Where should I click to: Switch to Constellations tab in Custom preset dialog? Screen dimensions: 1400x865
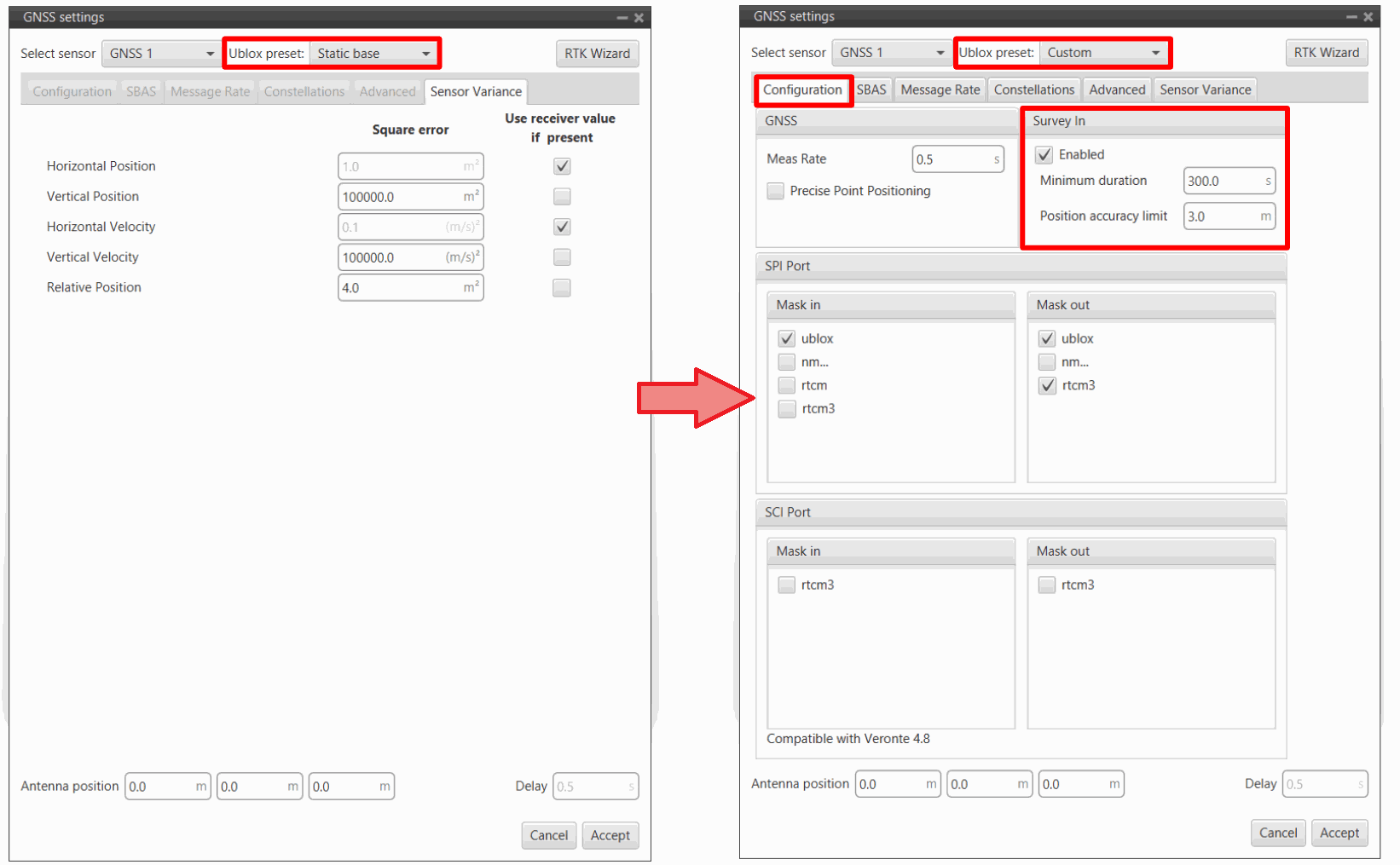coord(1033,90)
